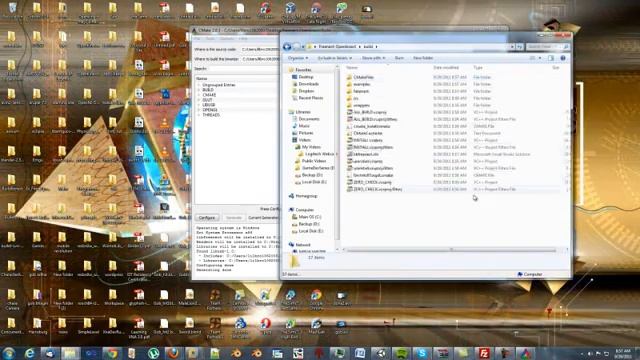Create a New folder from the toolbar
640x360 pixels.
pyautogui.click(x=423, y=58)
